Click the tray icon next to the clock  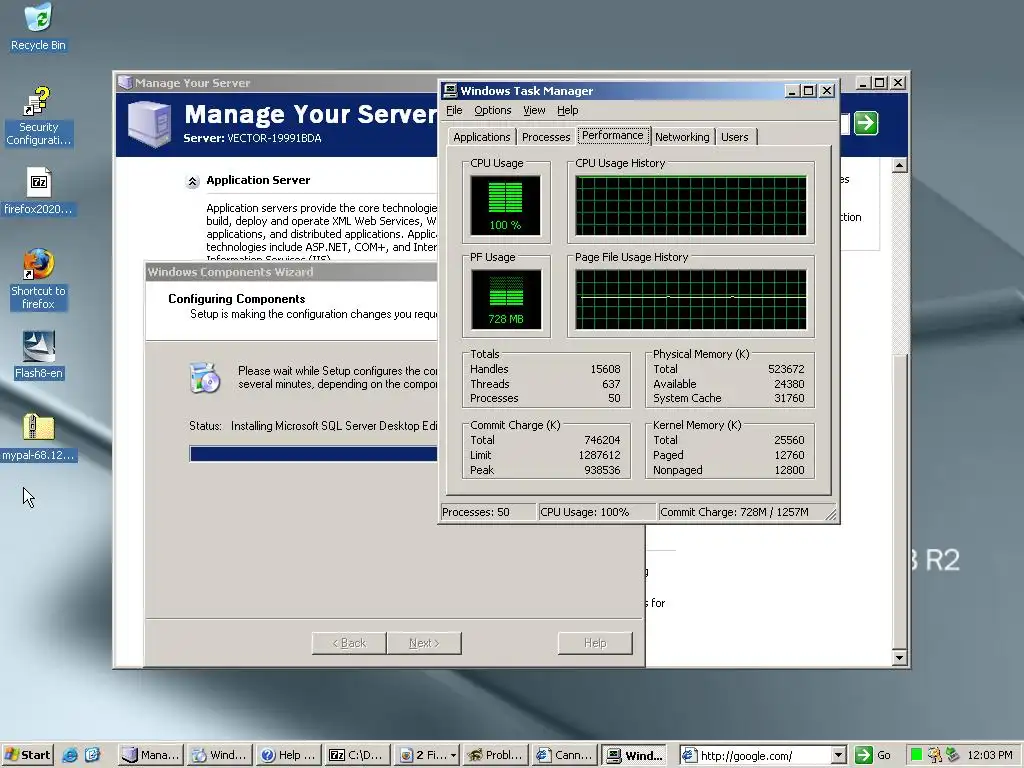click(x=953, y=755)
